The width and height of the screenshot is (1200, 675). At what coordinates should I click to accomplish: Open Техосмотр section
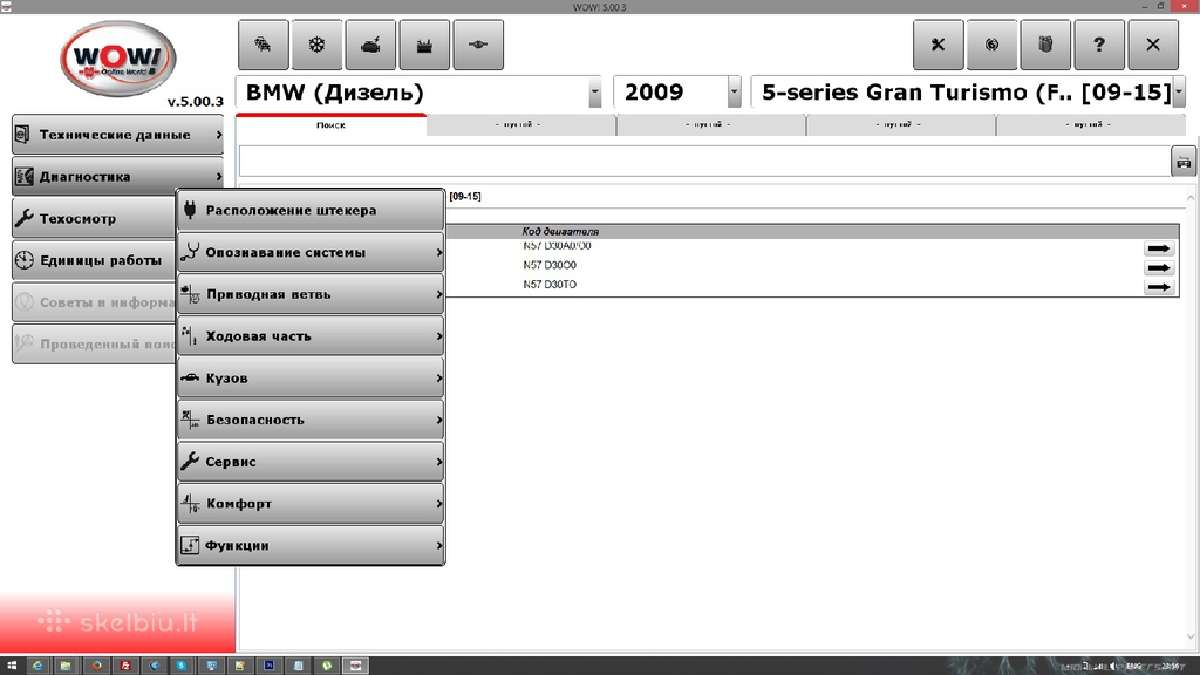(94, 218)
